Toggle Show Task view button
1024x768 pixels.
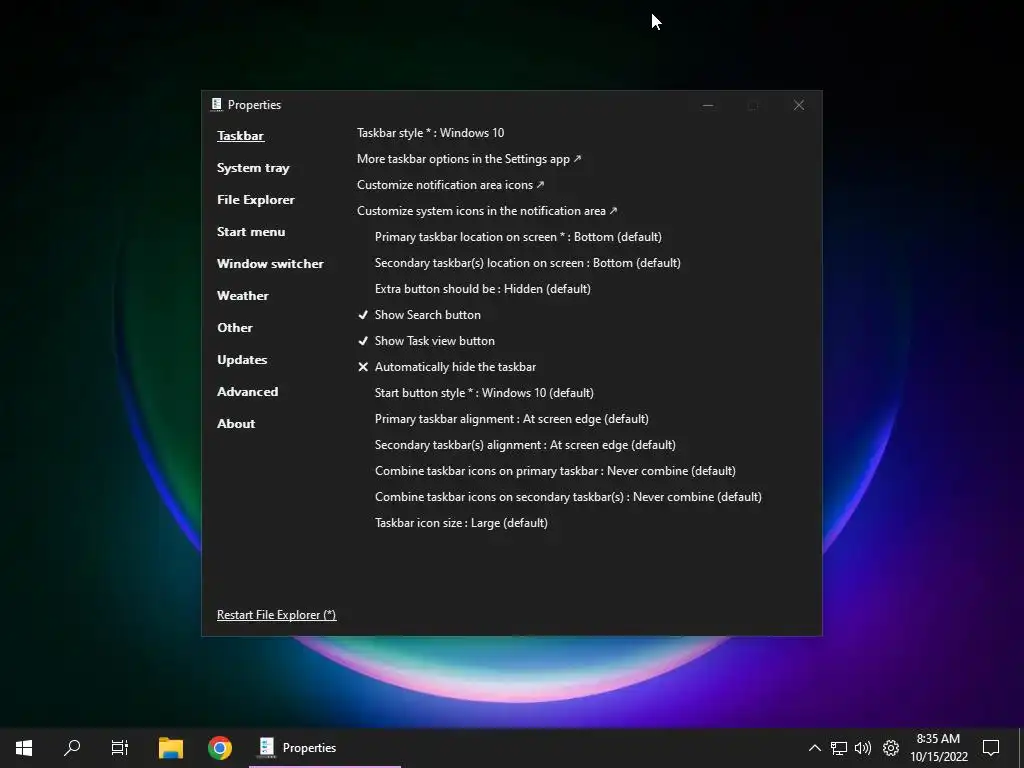pos(426,341)
